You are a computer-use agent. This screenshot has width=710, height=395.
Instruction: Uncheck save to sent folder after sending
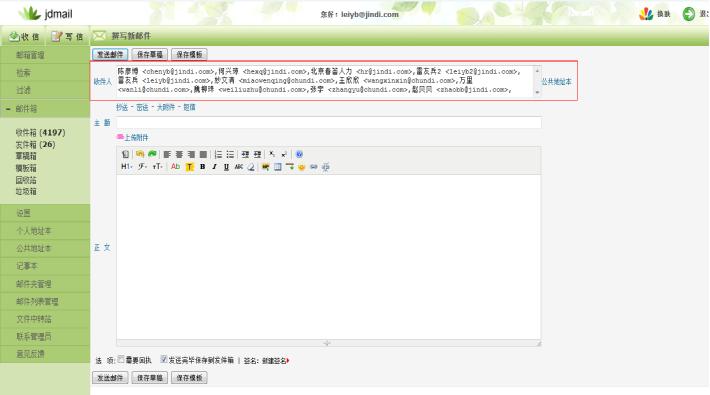164,359
